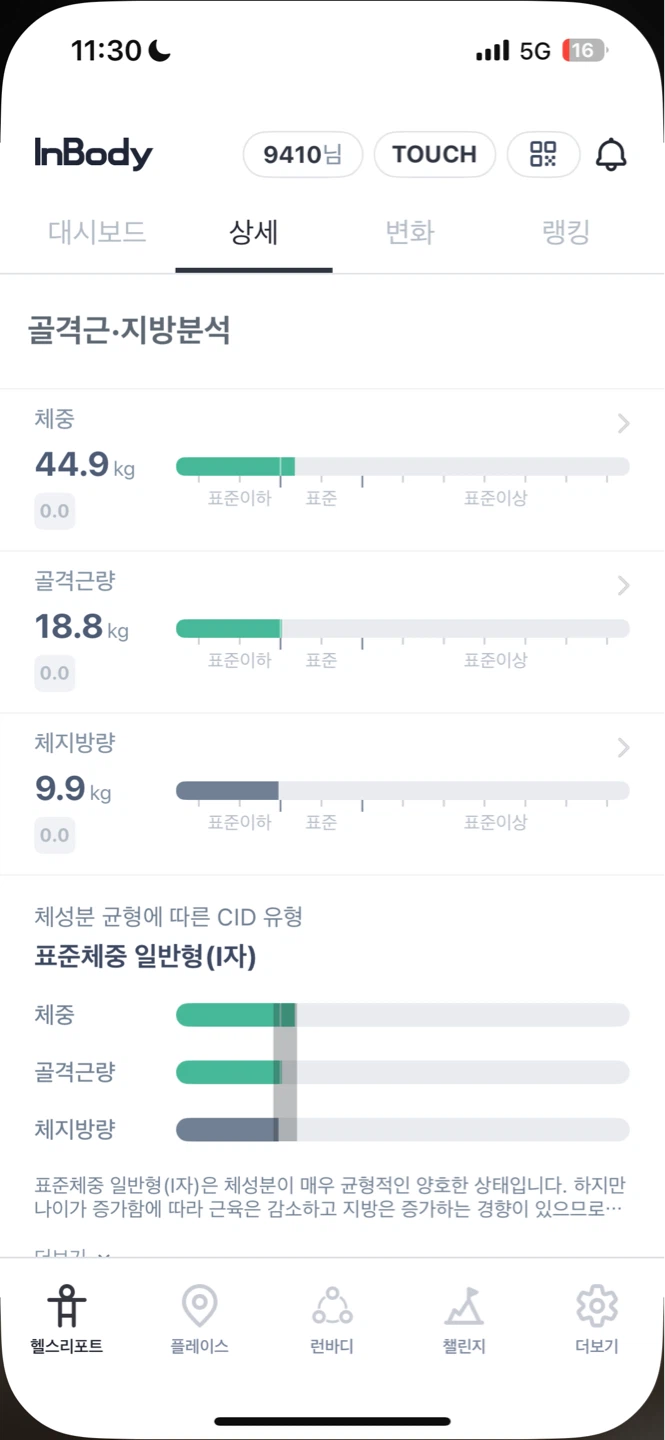Go to 플레이스 location pin icon
The width and height of the screenshot is (665, 1440).
tap(199, 1306)
